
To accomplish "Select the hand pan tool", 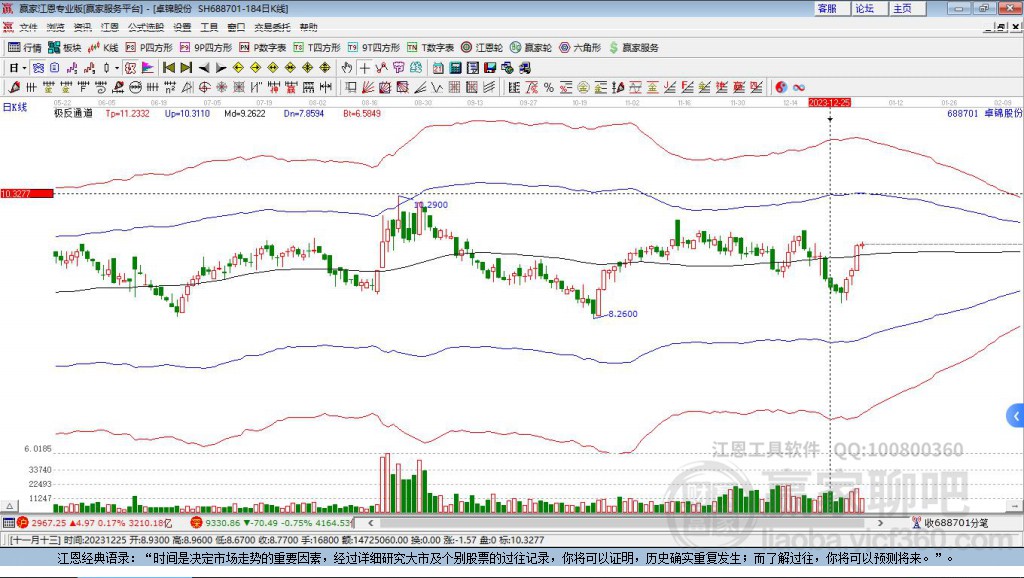I will point(346,68).
